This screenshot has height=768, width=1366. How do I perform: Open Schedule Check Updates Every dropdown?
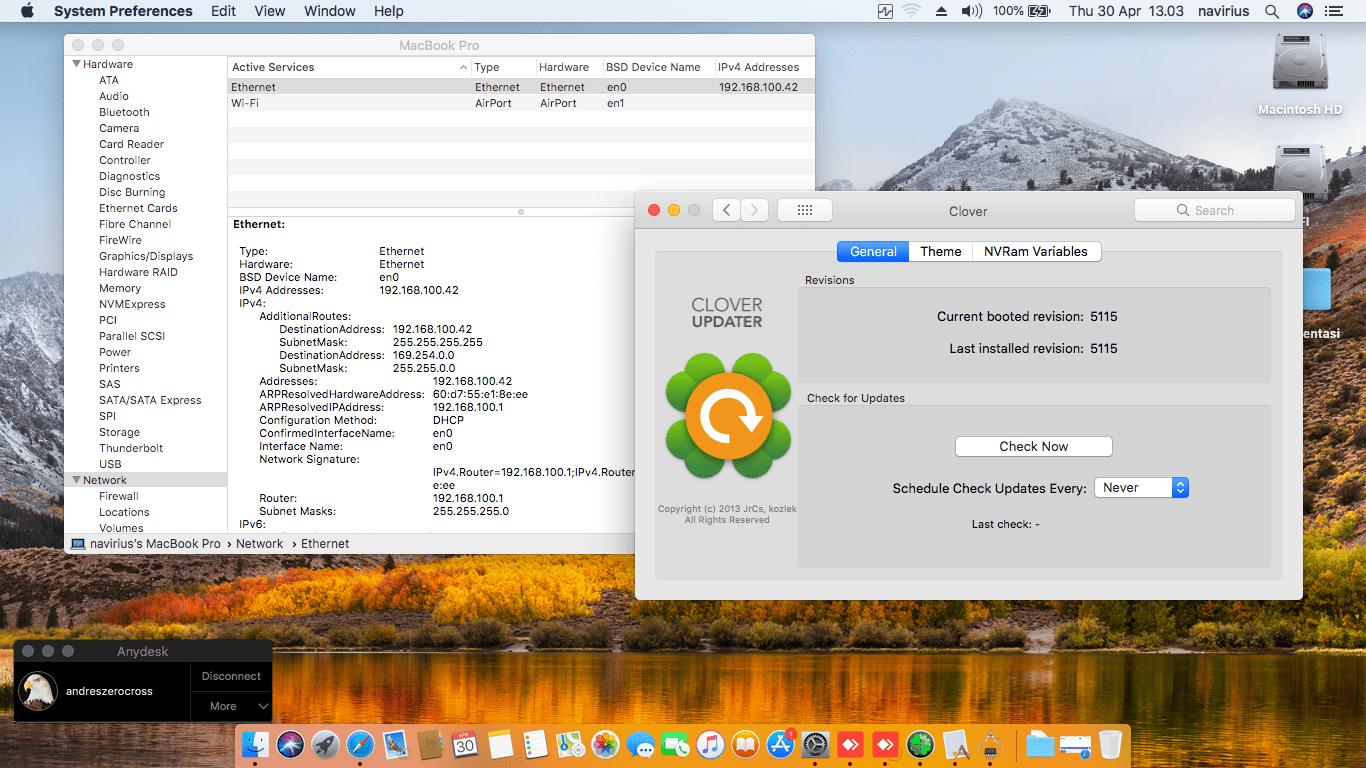pos(1141,488)
